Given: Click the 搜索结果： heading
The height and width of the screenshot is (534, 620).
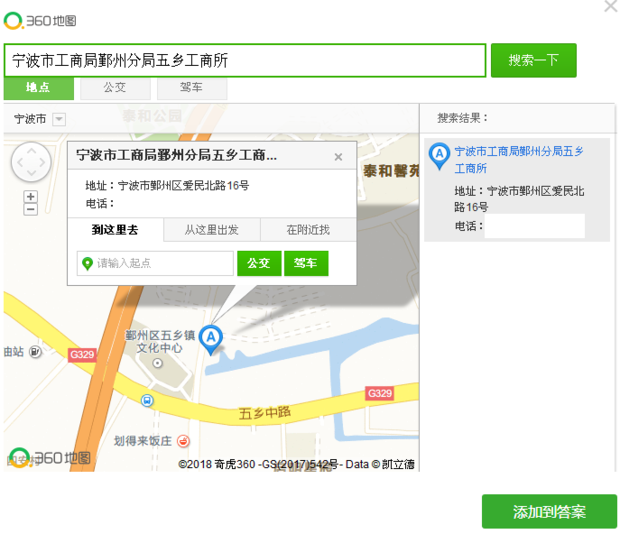Looking at the screenshot, I should pyautogui.click(x=462, y=118).
